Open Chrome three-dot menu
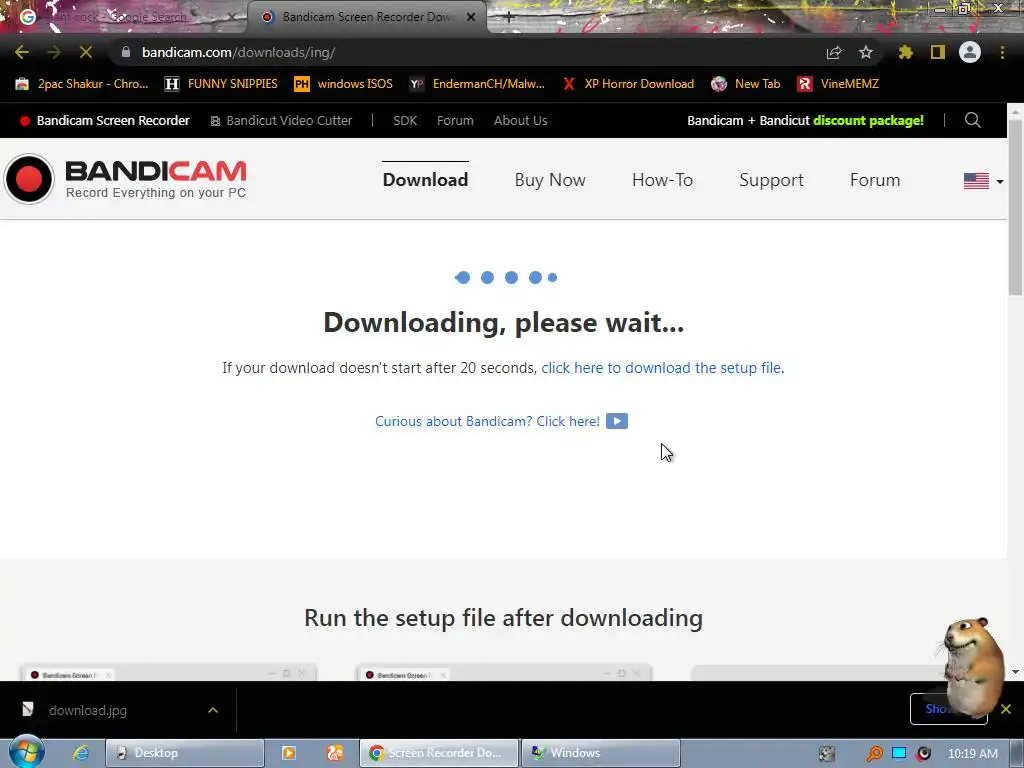 pyautogui.click(x=1002, y=52)
